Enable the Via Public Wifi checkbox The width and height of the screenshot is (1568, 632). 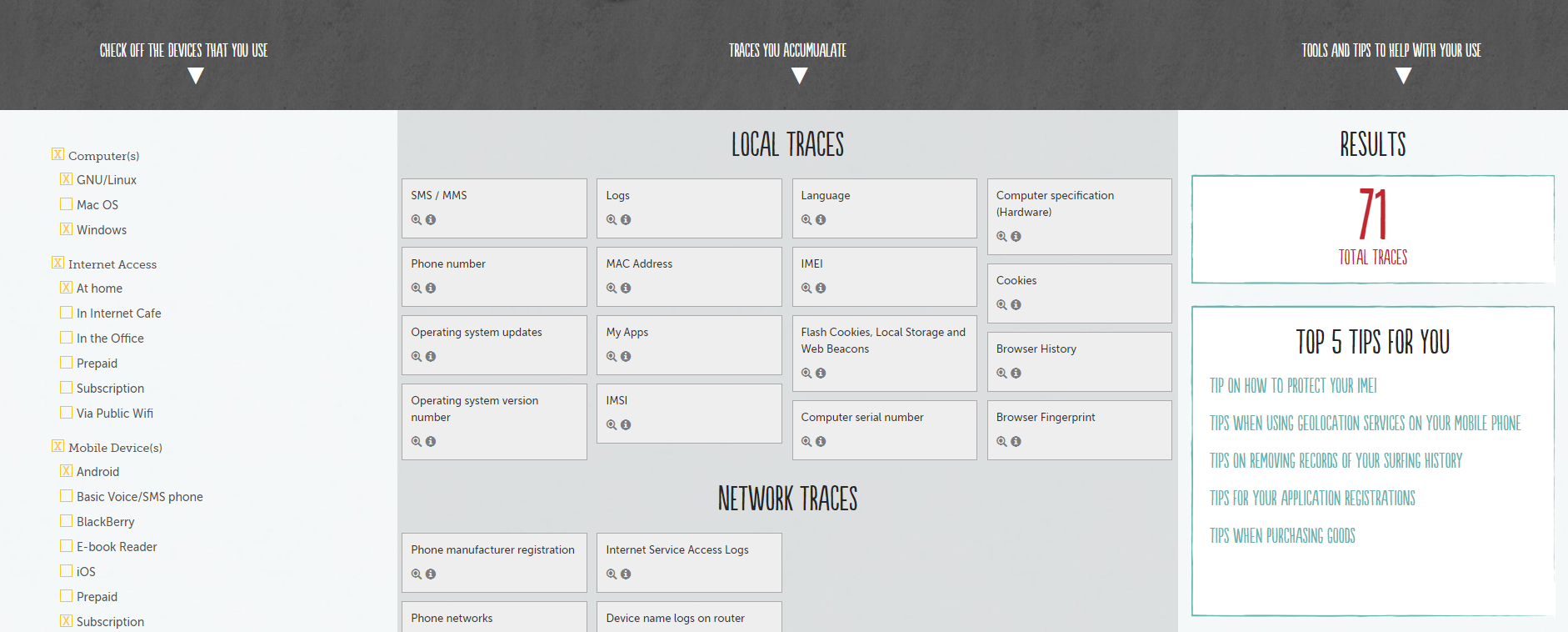(67, 413)
